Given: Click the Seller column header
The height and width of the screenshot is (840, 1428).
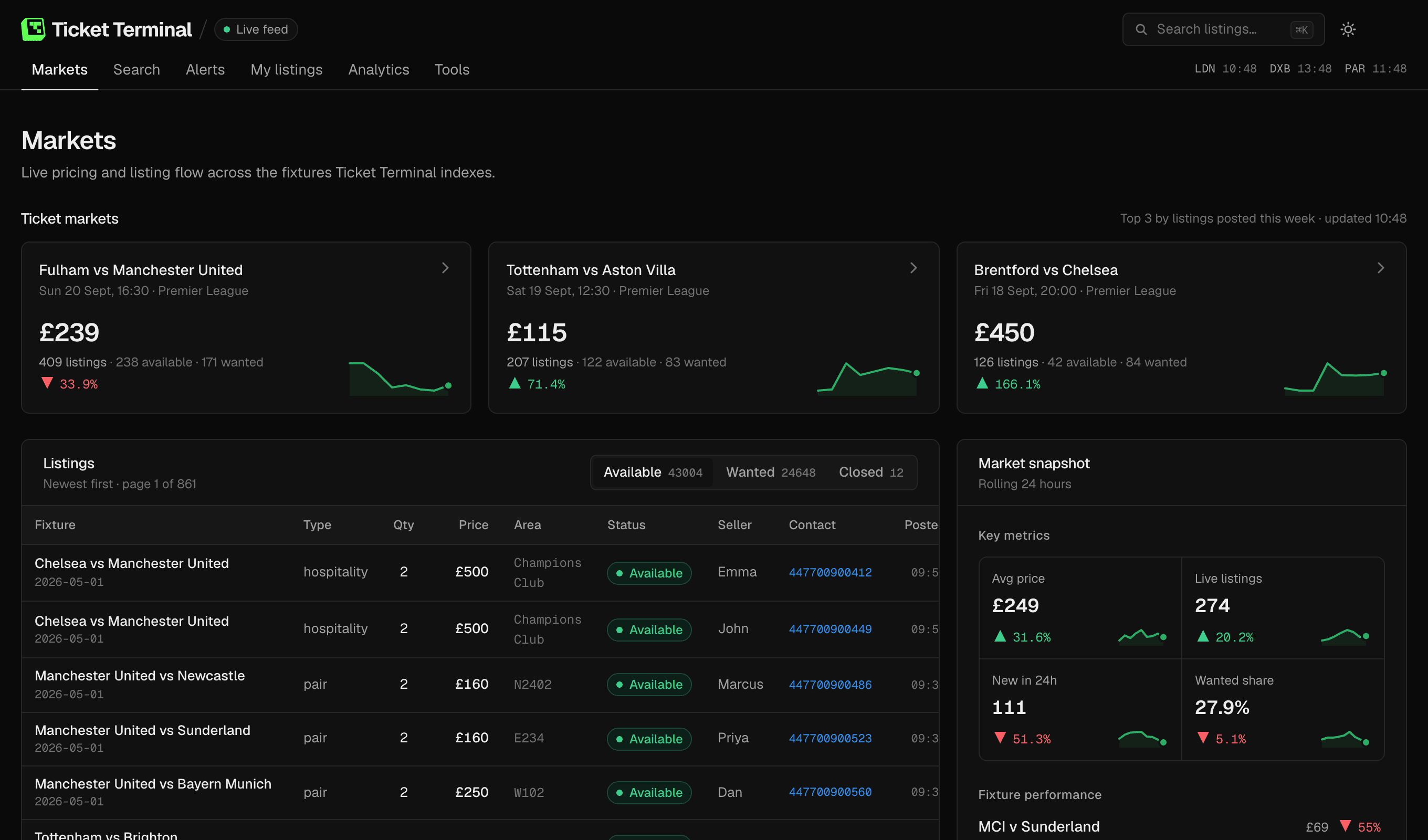Looking at the screenshot, I should pos(734,525).
